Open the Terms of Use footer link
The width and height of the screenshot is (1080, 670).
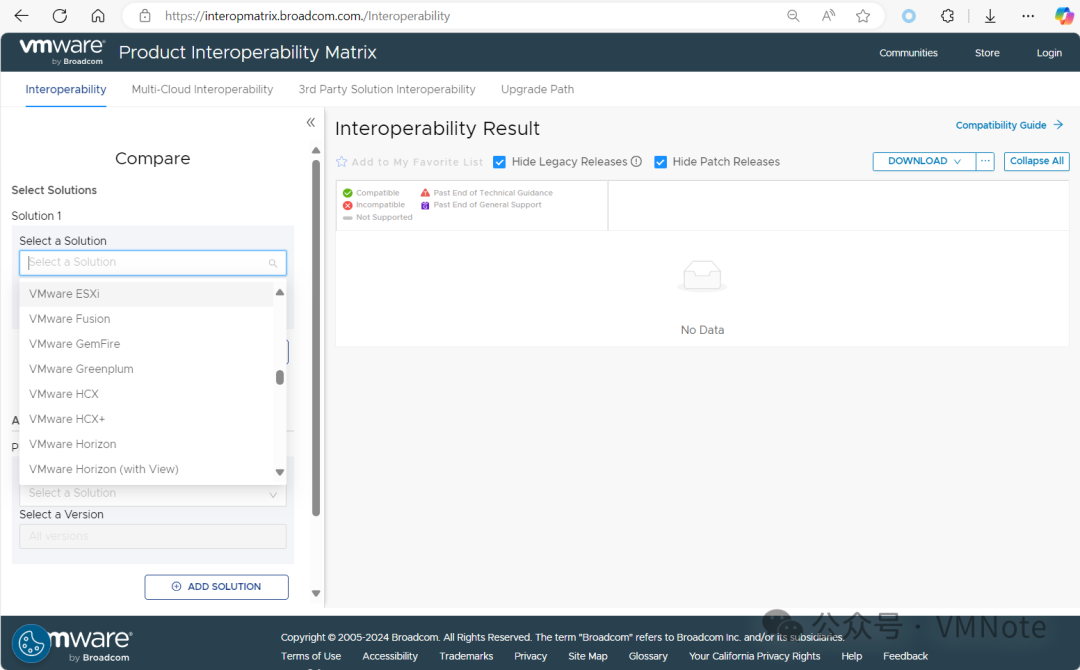pos(311,656)
